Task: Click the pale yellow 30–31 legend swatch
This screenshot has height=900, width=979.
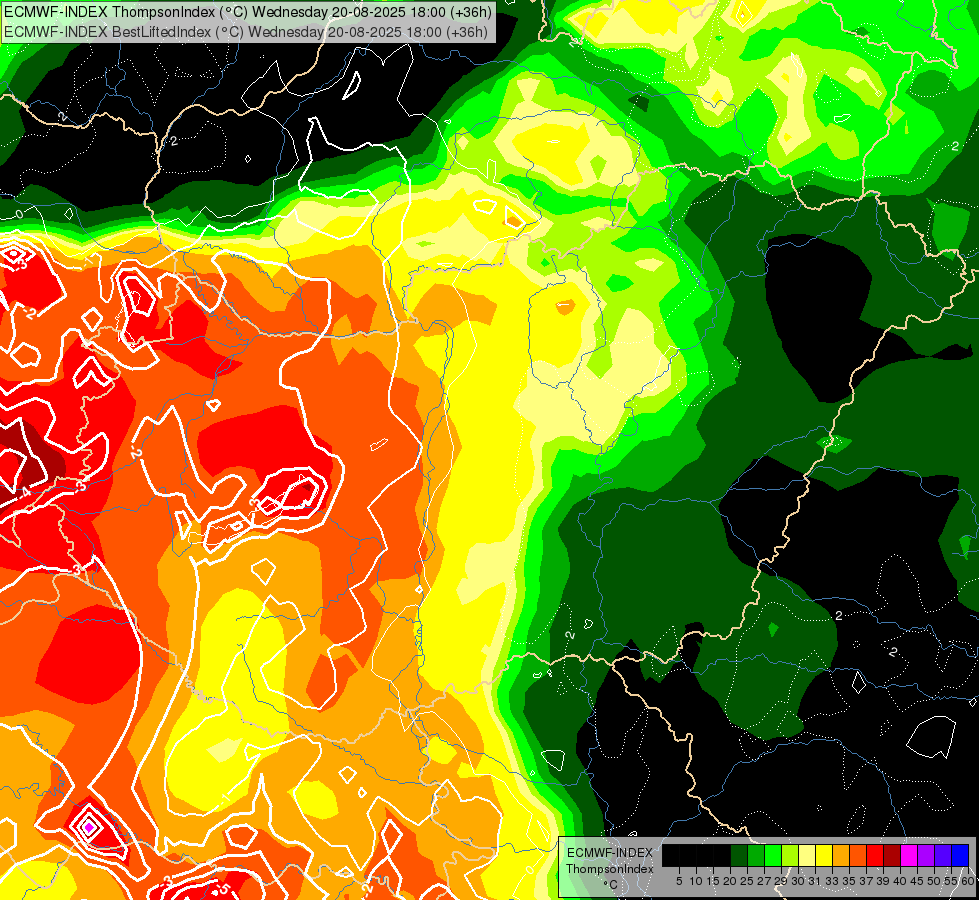Action: (x=807, y=856)
